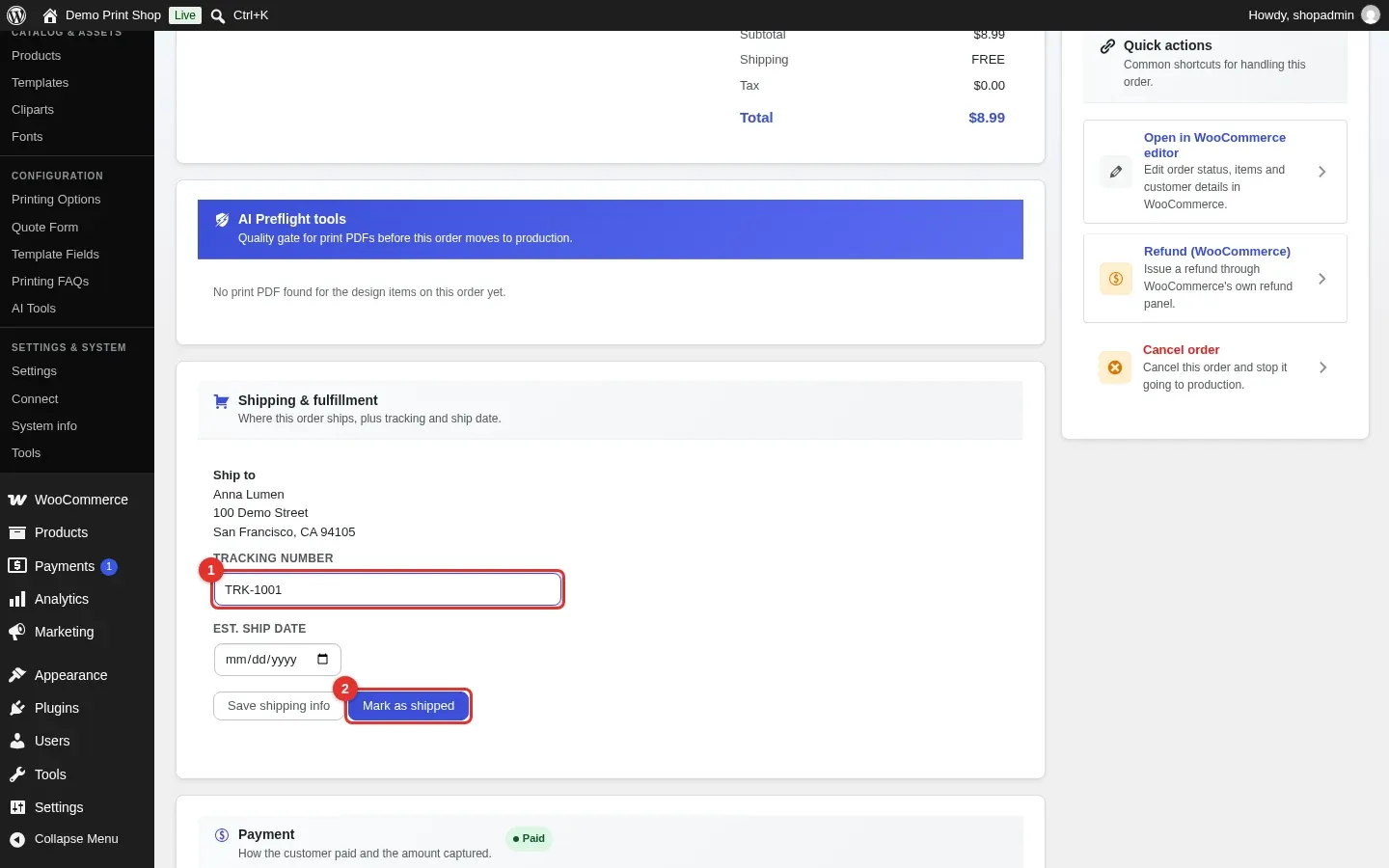The width and height of the screenshot is (1389, 868).
Task: Open AI Tools menu item
Action: [x=34, y=309]
